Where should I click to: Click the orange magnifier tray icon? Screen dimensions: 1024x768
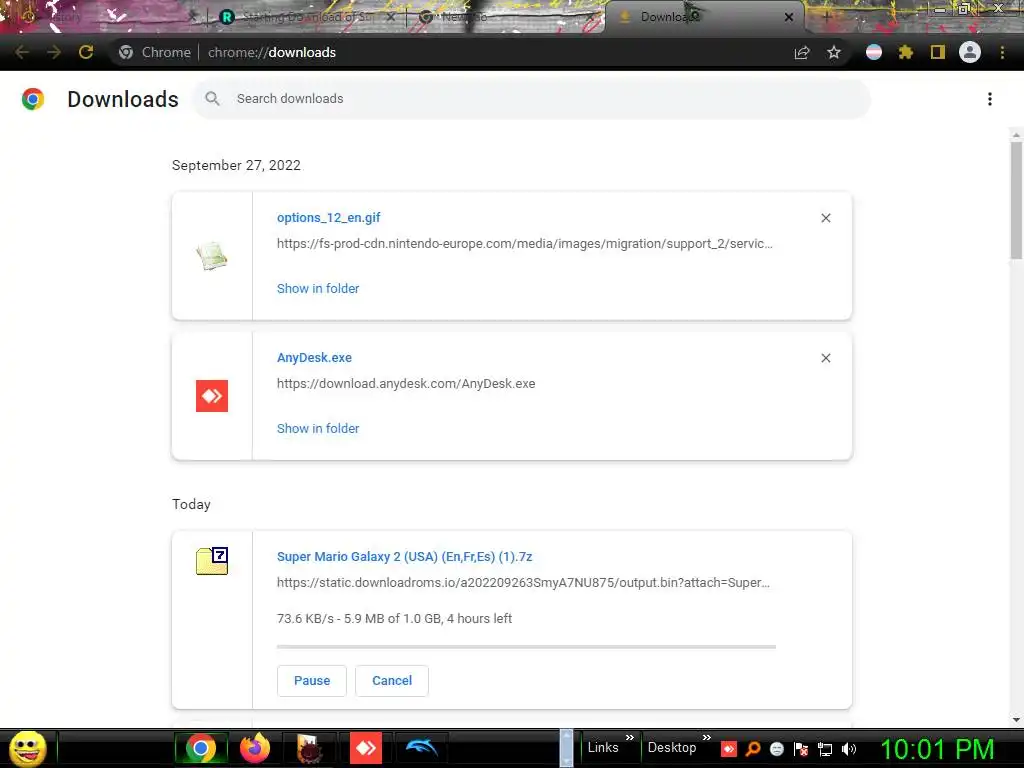click(x=753, y=749)
